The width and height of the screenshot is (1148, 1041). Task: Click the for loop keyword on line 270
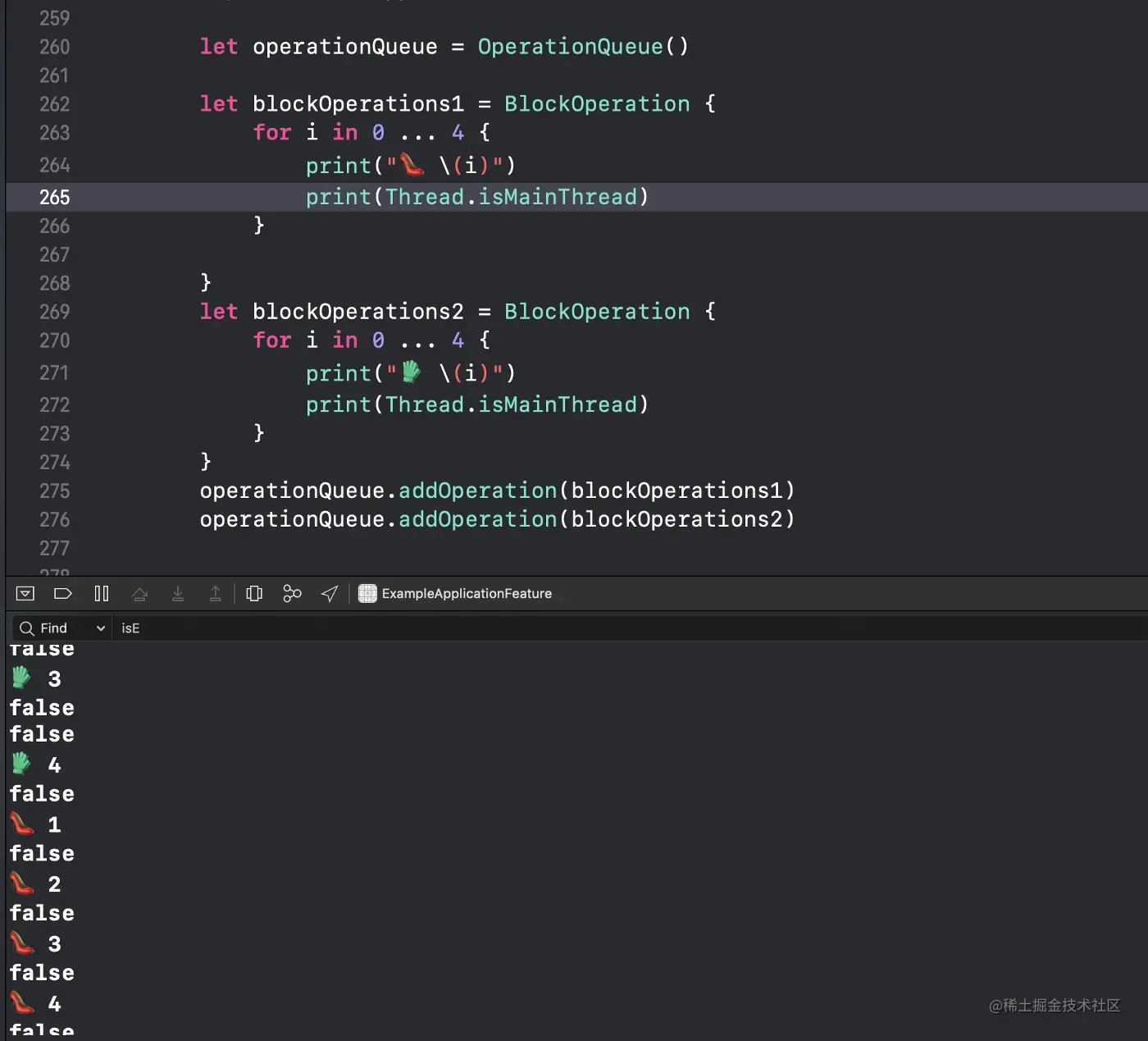tap(272, 340)
